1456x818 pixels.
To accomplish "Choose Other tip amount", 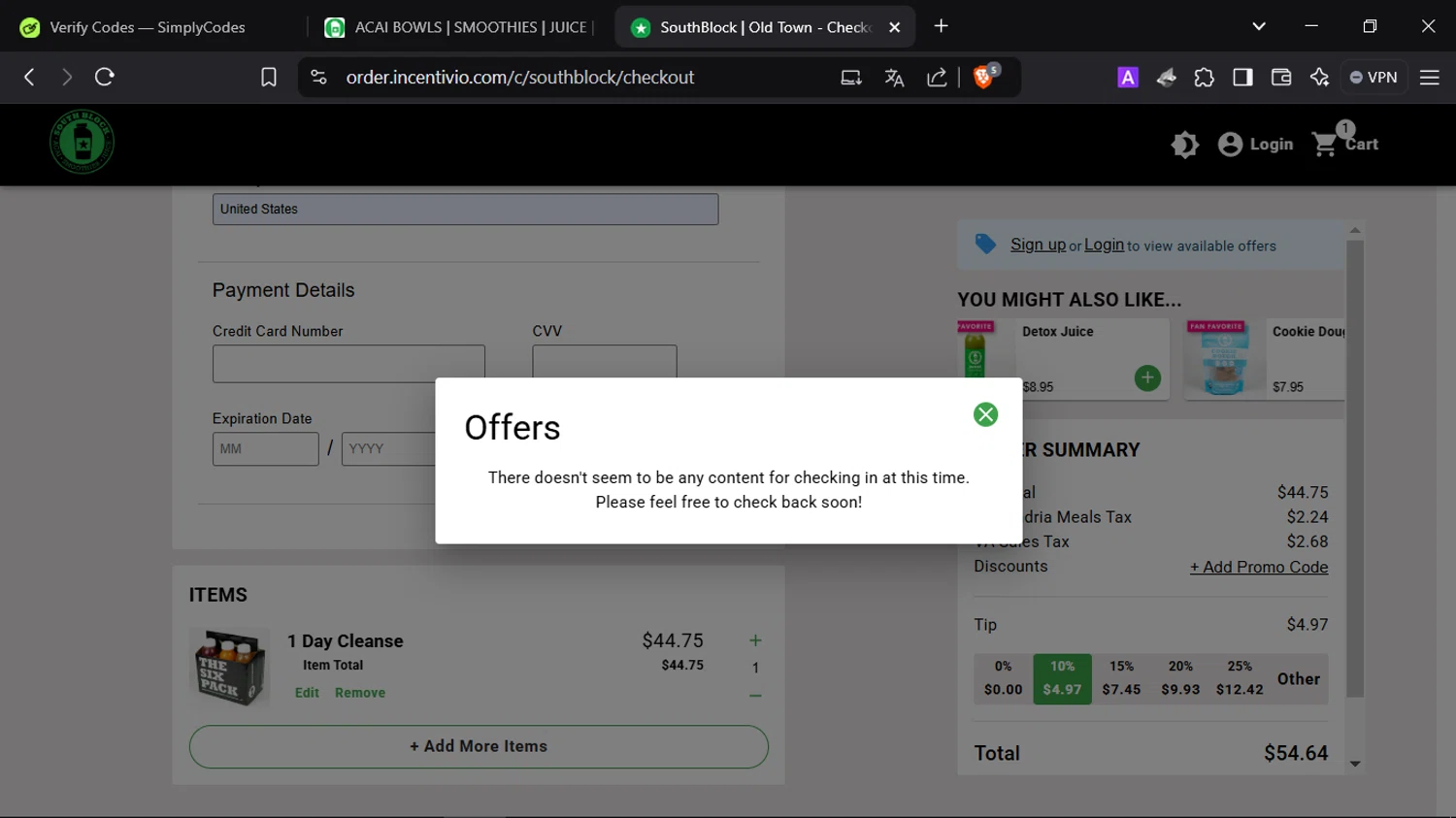I will (1299, 679).
